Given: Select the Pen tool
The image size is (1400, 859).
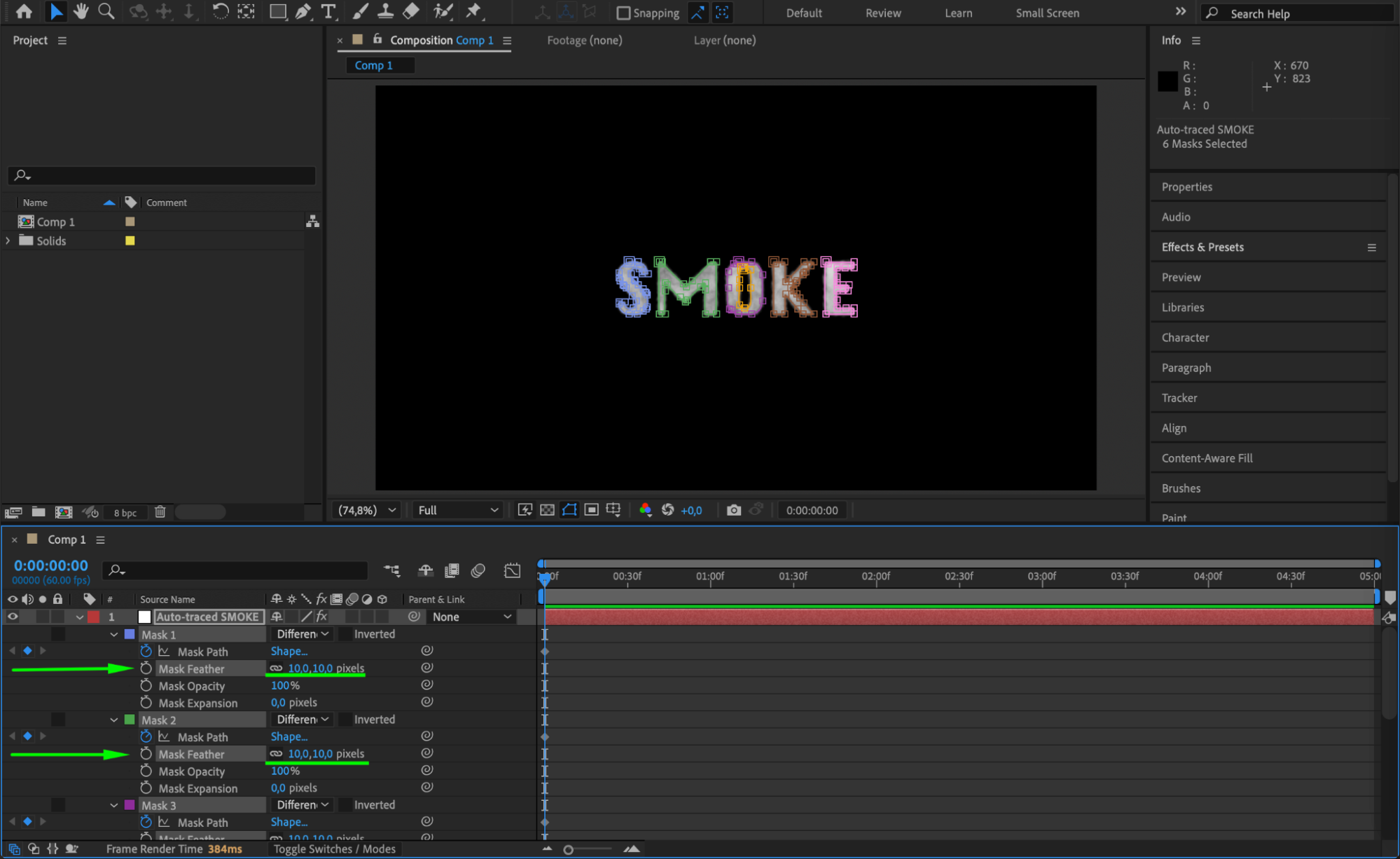Looking at the screenshot, I should [x=303, y=11].
